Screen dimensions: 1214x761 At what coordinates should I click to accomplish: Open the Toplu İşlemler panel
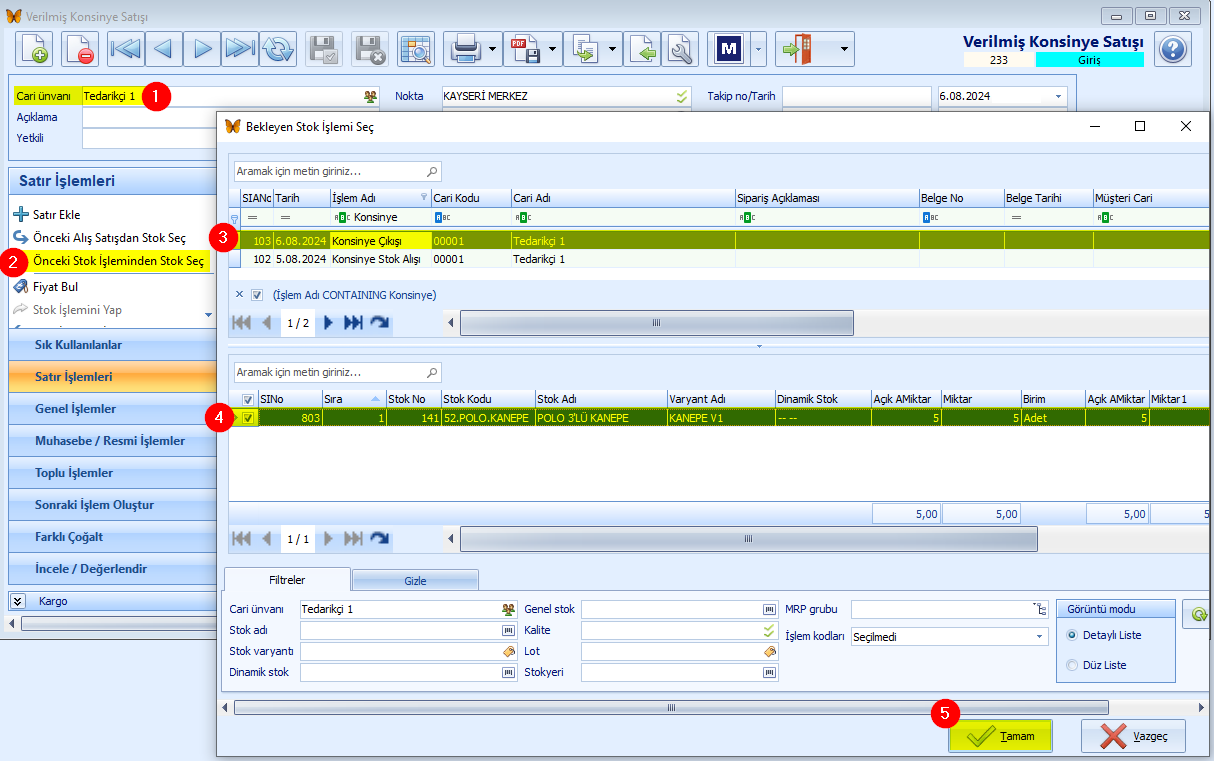[x=112, y=473]
